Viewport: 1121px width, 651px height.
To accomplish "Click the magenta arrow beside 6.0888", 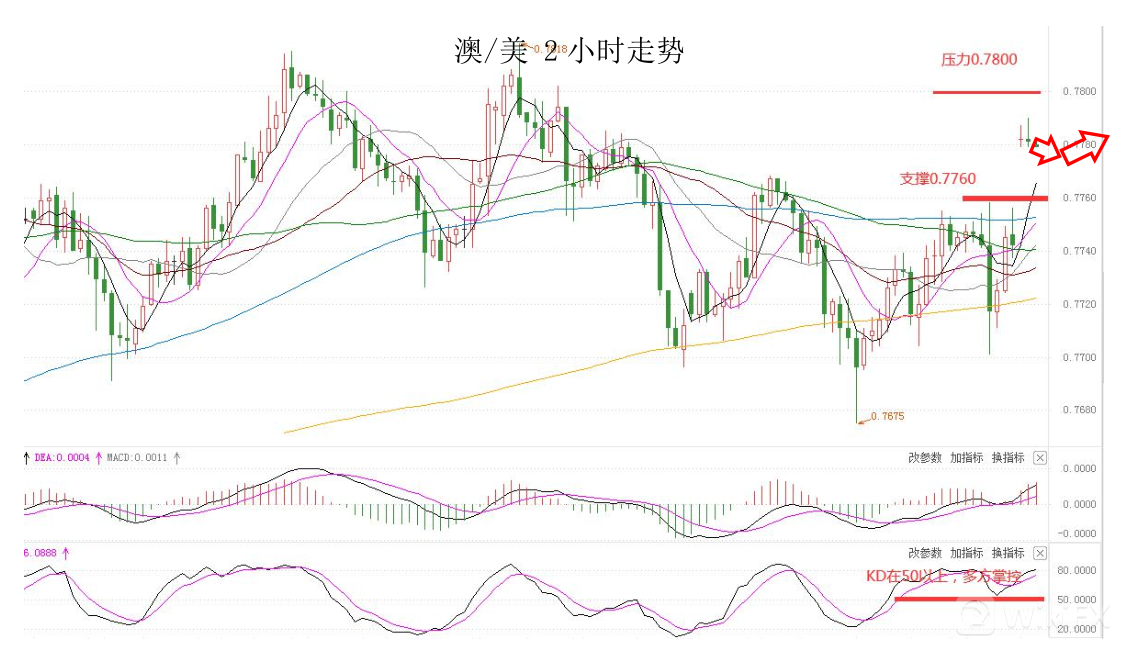I will coord(67,551).
